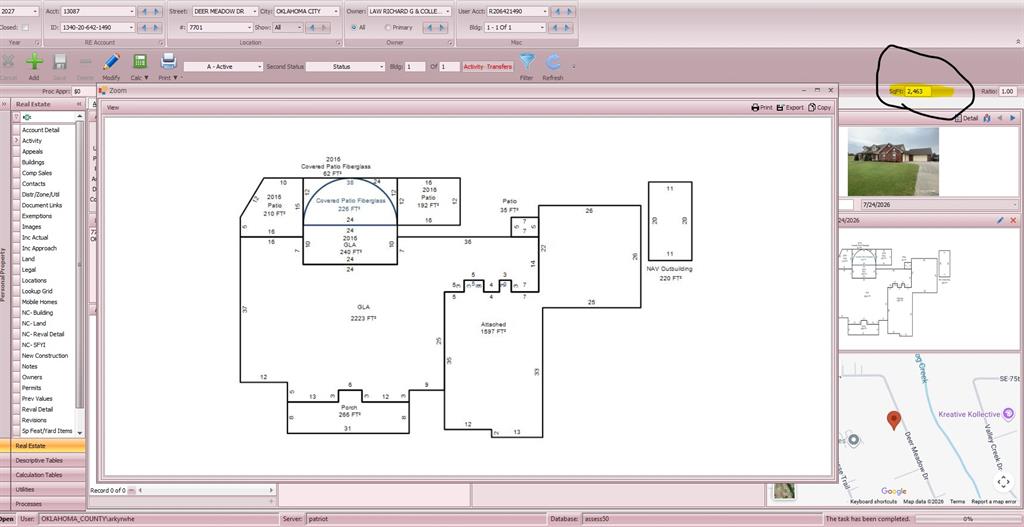Viewport: 1024px width, 527px height.
Task: Open the Second Status dropdown
Action: [x=381, y=67]
